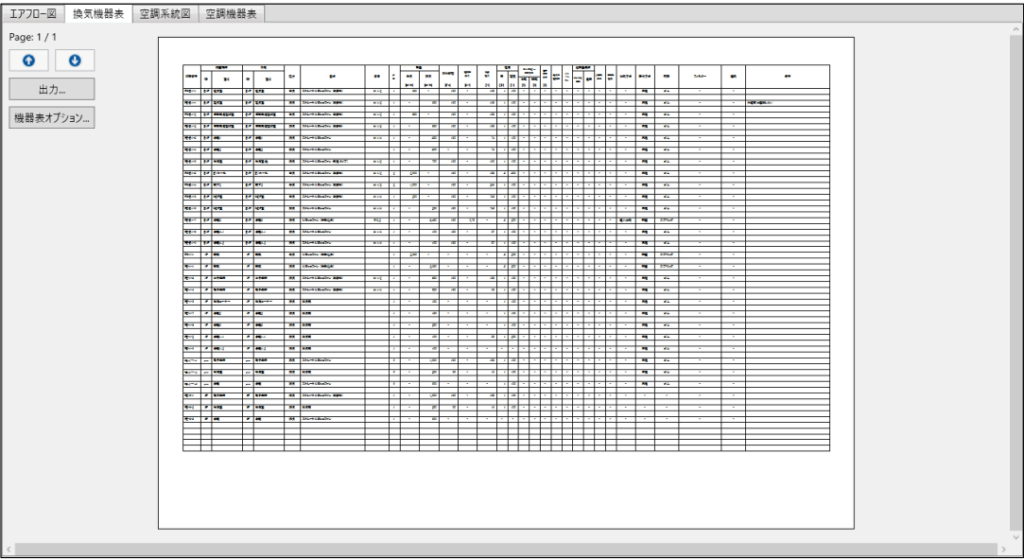Image resolution: width=1024 pixels, height=559 pixels.
Task: Open 機器表オプション... settings
Action: (x=51, y=118)
